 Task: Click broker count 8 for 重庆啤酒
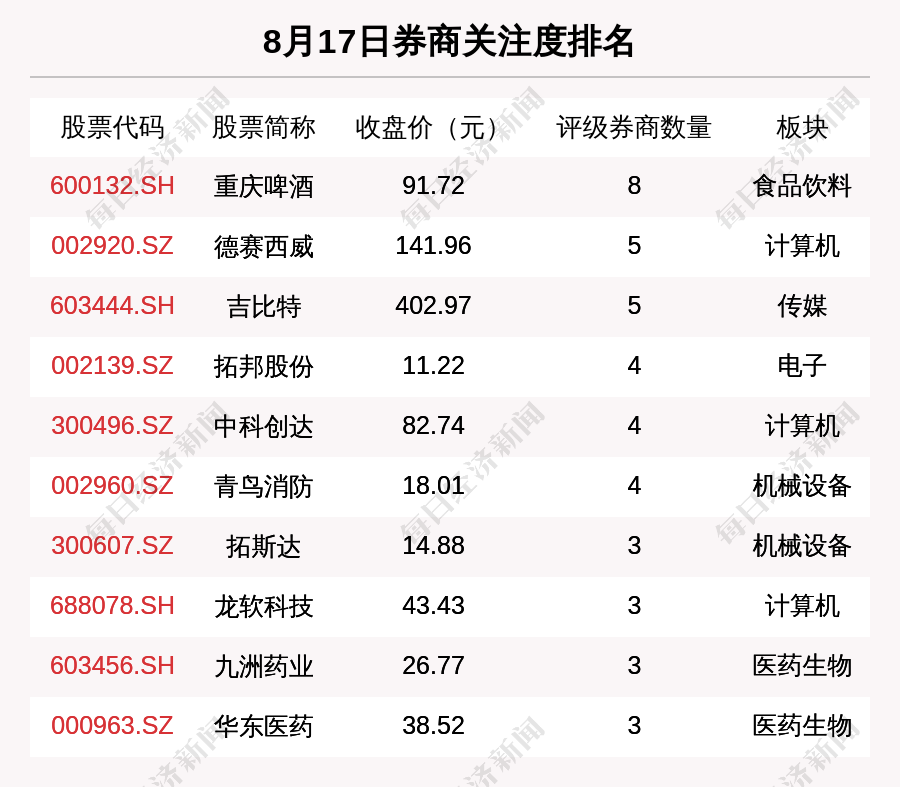pyautogui.click(x=634, y=186)
